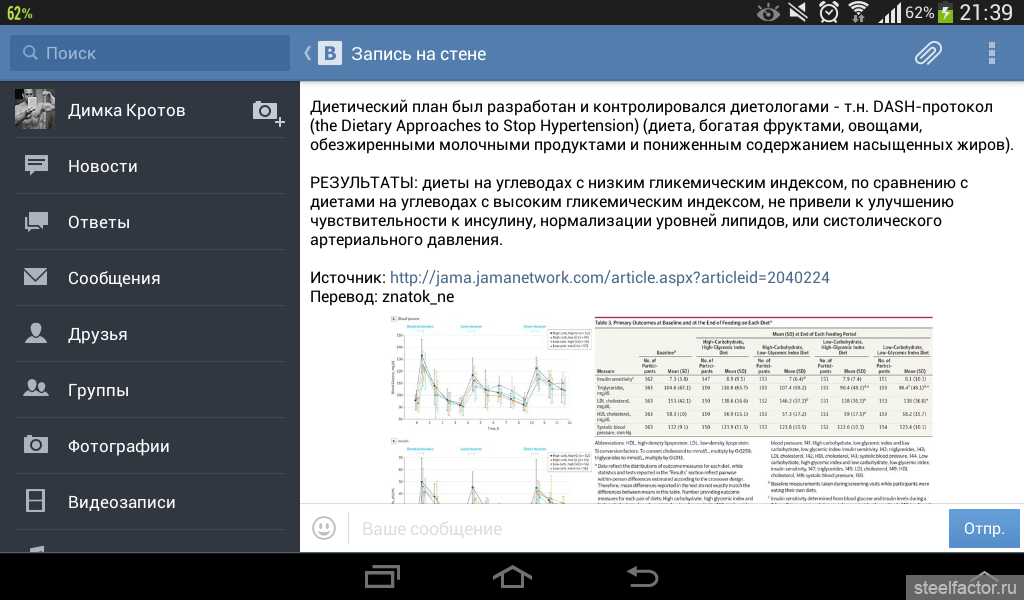Screen dimensions: 1024x600
Task: Tap Димка Кротов profile avatar
Action: pyautogui.click(x=35, y=110)
